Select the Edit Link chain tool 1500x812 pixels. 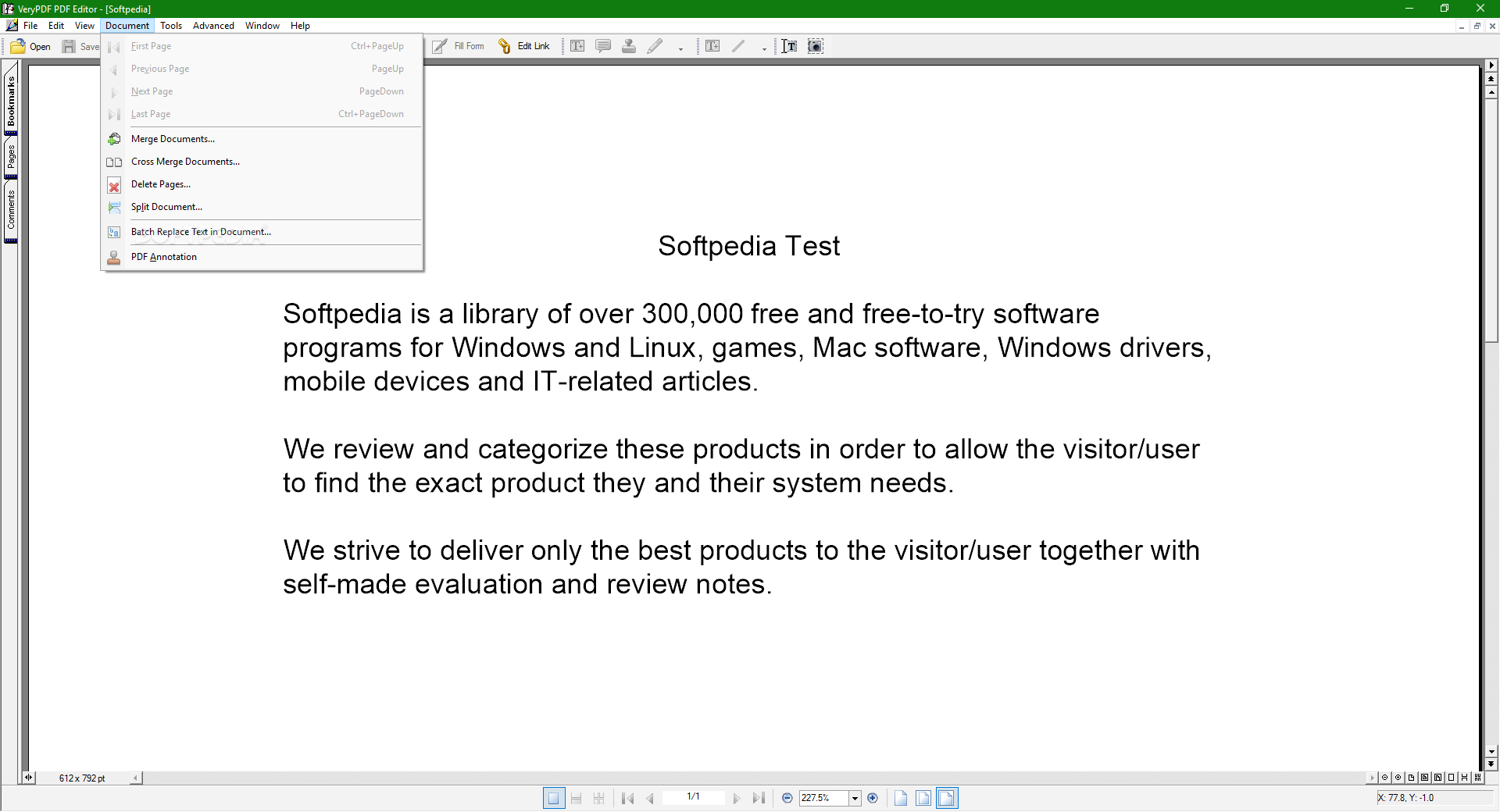click(524, 47)
